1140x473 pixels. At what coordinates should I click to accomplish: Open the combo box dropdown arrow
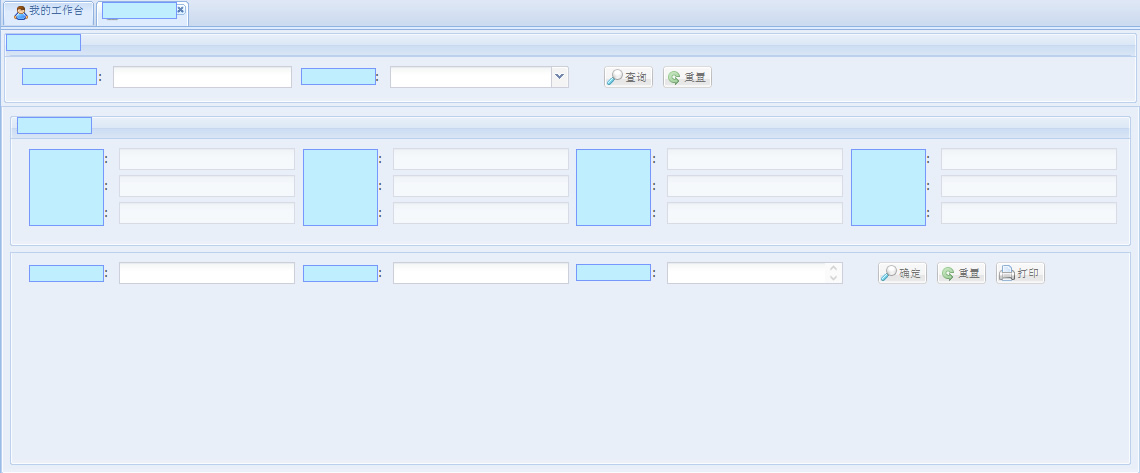click(559, 77)
